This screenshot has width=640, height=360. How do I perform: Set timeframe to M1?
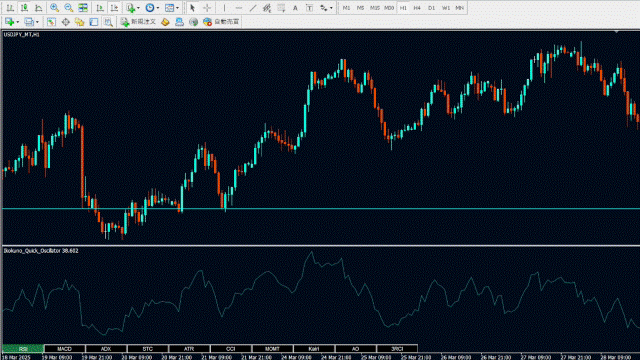pos(347,8)
